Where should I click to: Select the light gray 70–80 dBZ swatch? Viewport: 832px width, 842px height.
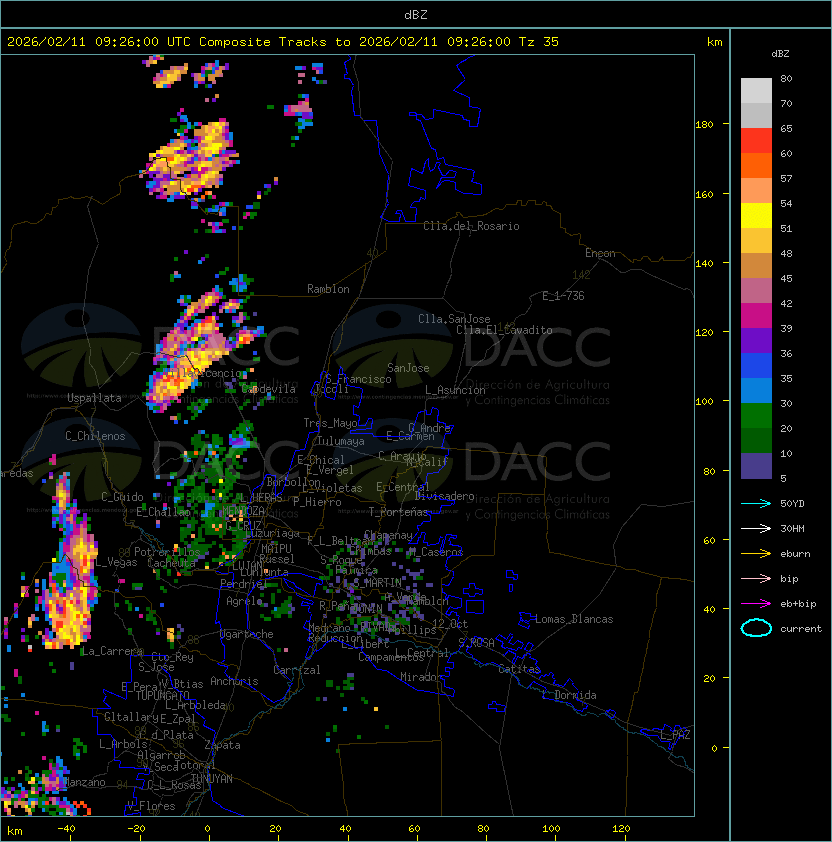(756, 91)
